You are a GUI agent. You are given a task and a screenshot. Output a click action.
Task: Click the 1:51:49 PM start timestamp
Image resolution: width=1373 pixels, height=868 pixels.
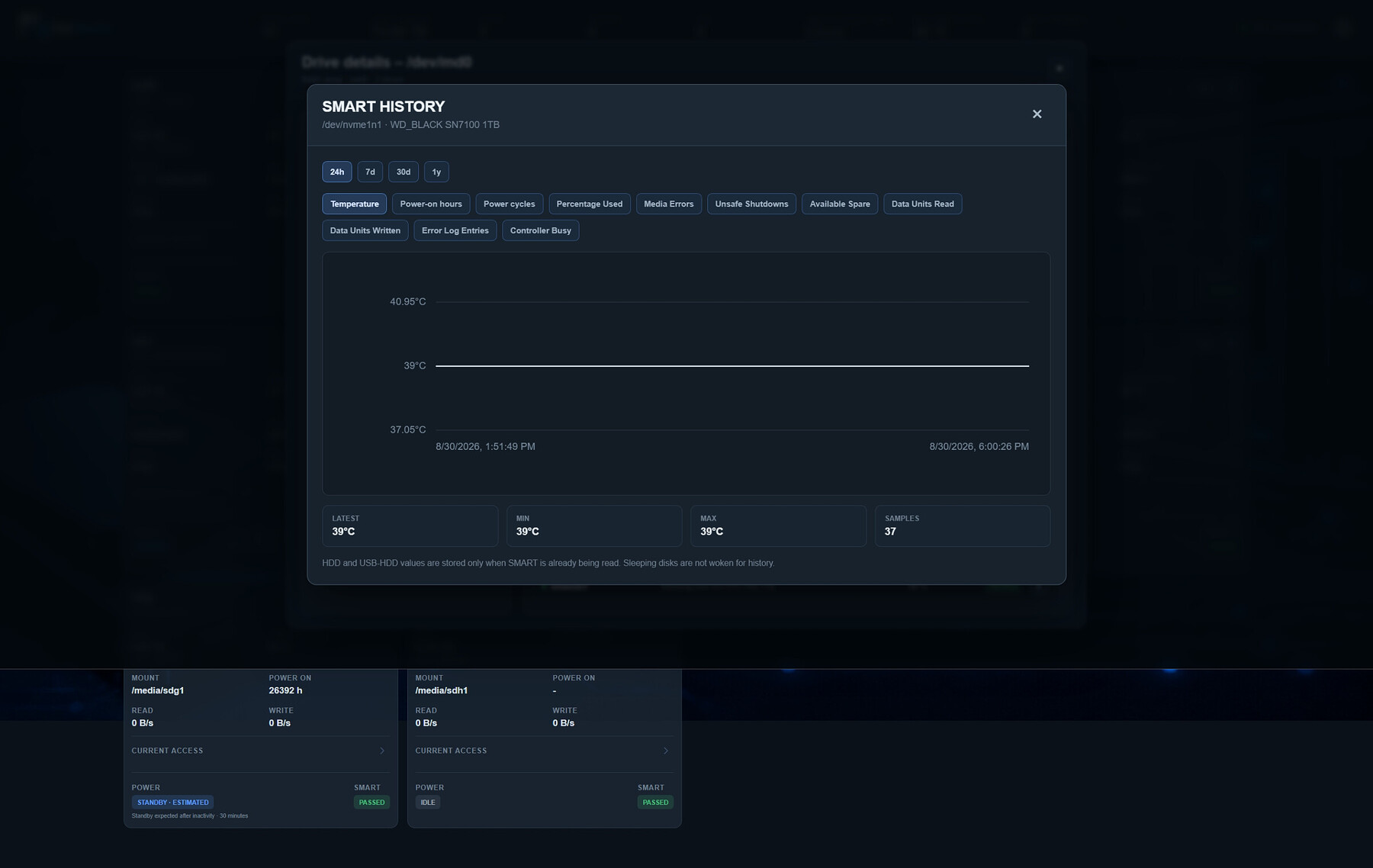(x=485, y=447)
